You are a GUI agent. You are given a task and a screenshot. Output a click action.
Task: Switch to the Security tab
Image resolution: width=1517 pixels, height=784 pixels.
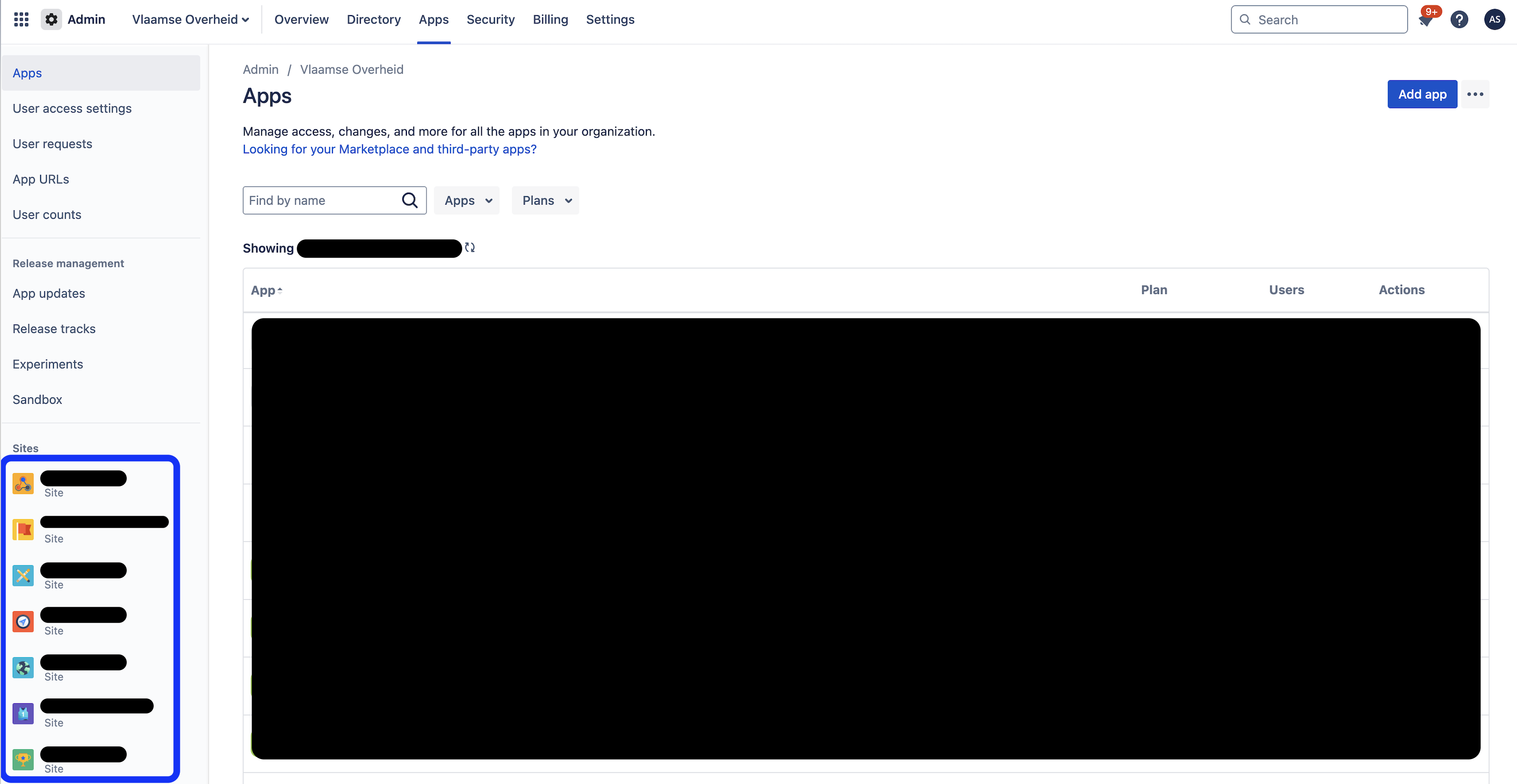click(x=490, y=20)
